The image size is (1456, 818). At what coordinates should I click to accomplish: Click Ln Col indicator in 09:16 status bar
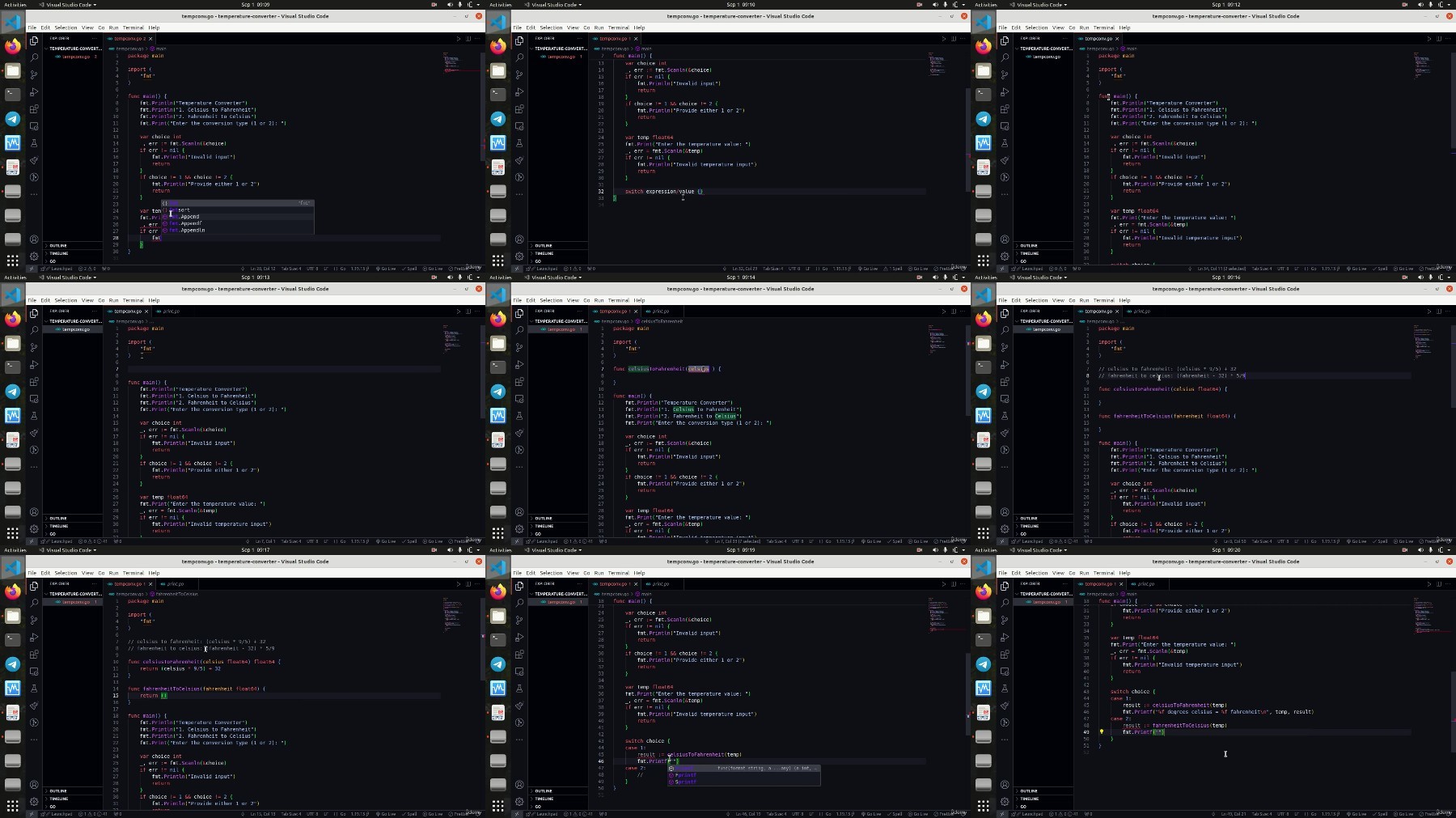pos(1234,541)
